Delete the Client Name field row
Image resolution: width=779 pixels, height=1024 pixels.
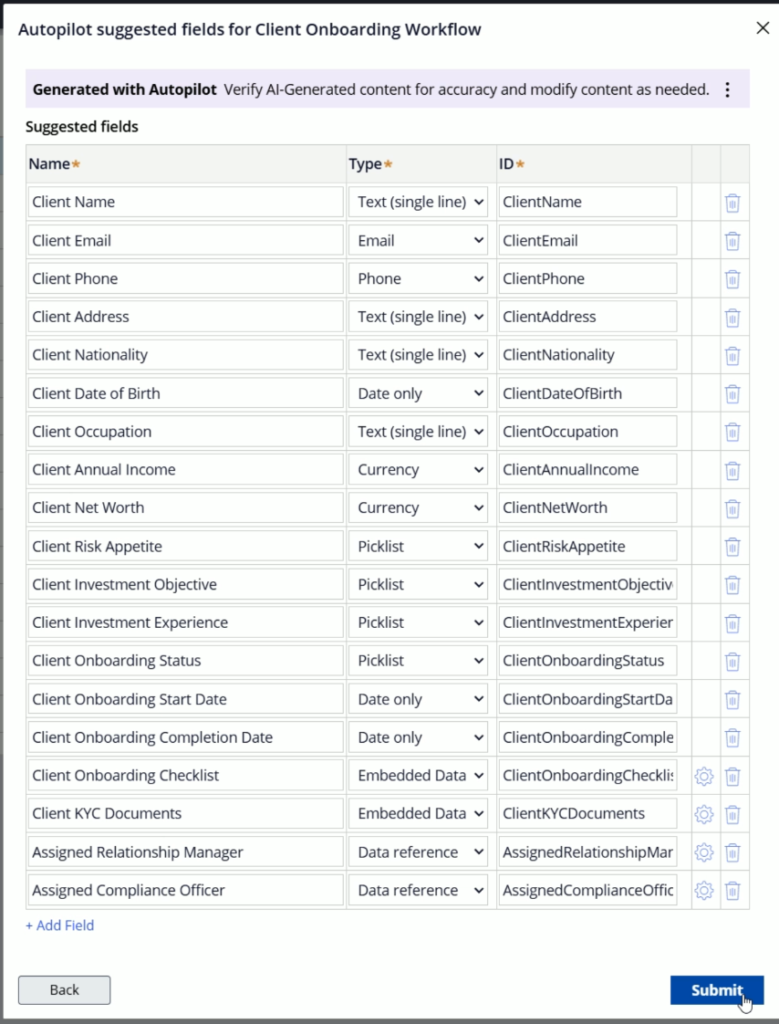(732, 203)
